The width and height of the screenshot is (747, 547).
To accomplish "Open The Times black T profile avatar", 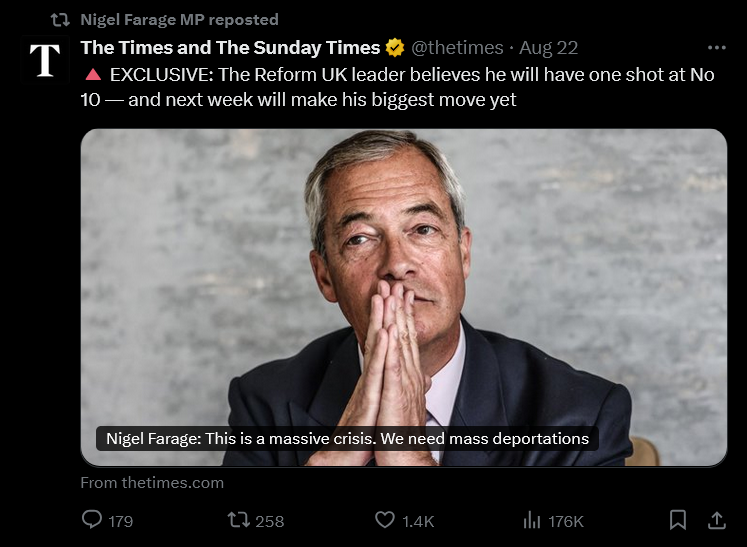I will (x=44, y=59).
